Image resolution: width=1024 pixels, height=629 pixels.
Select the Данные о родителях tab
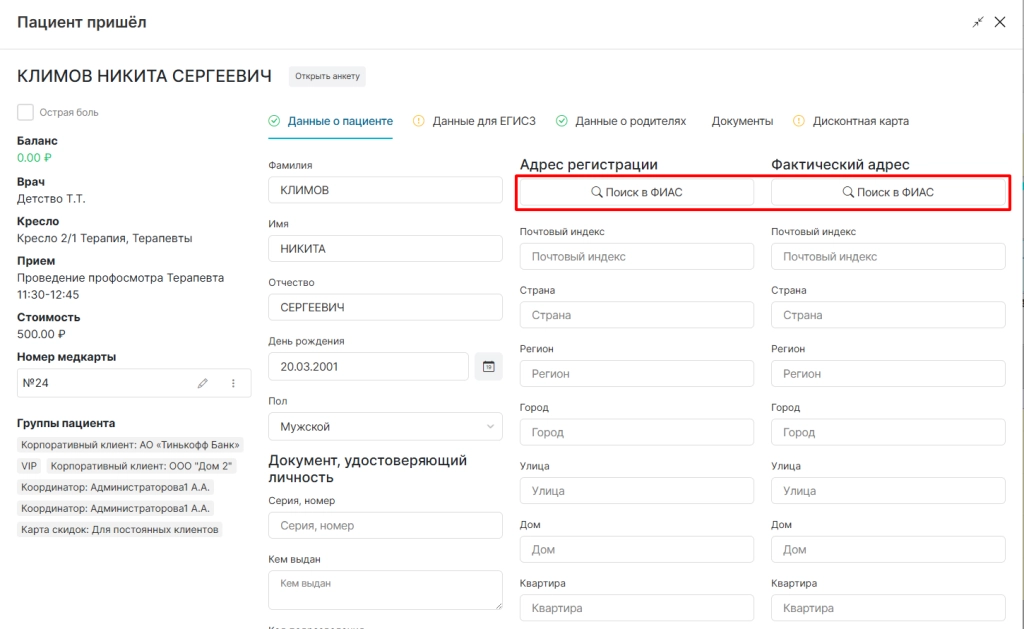[x=630, y=121]
